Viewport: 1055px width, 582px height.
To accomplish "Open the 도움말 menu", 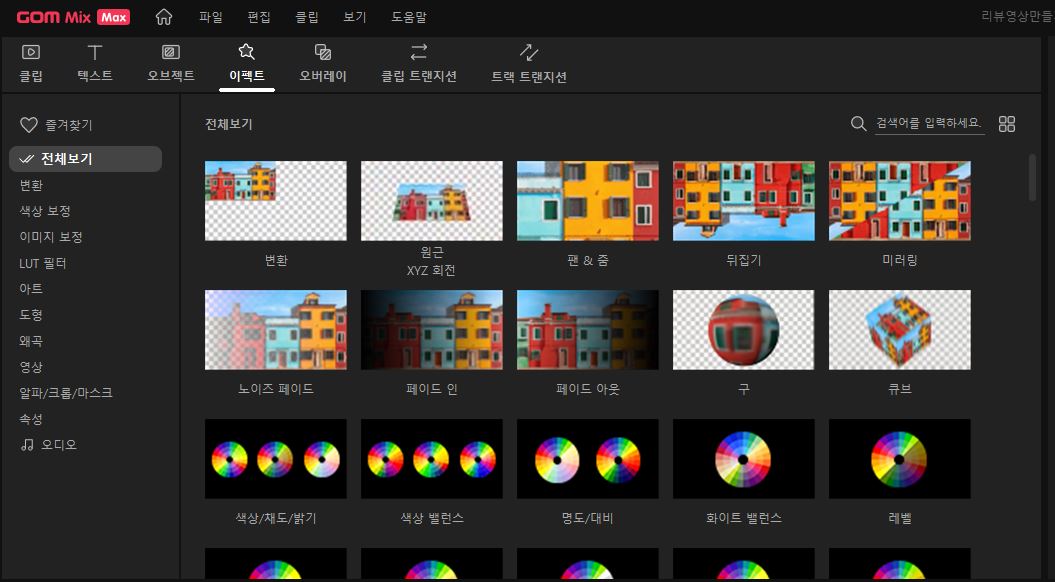I will pyautogui.click(x=409, y=17).
